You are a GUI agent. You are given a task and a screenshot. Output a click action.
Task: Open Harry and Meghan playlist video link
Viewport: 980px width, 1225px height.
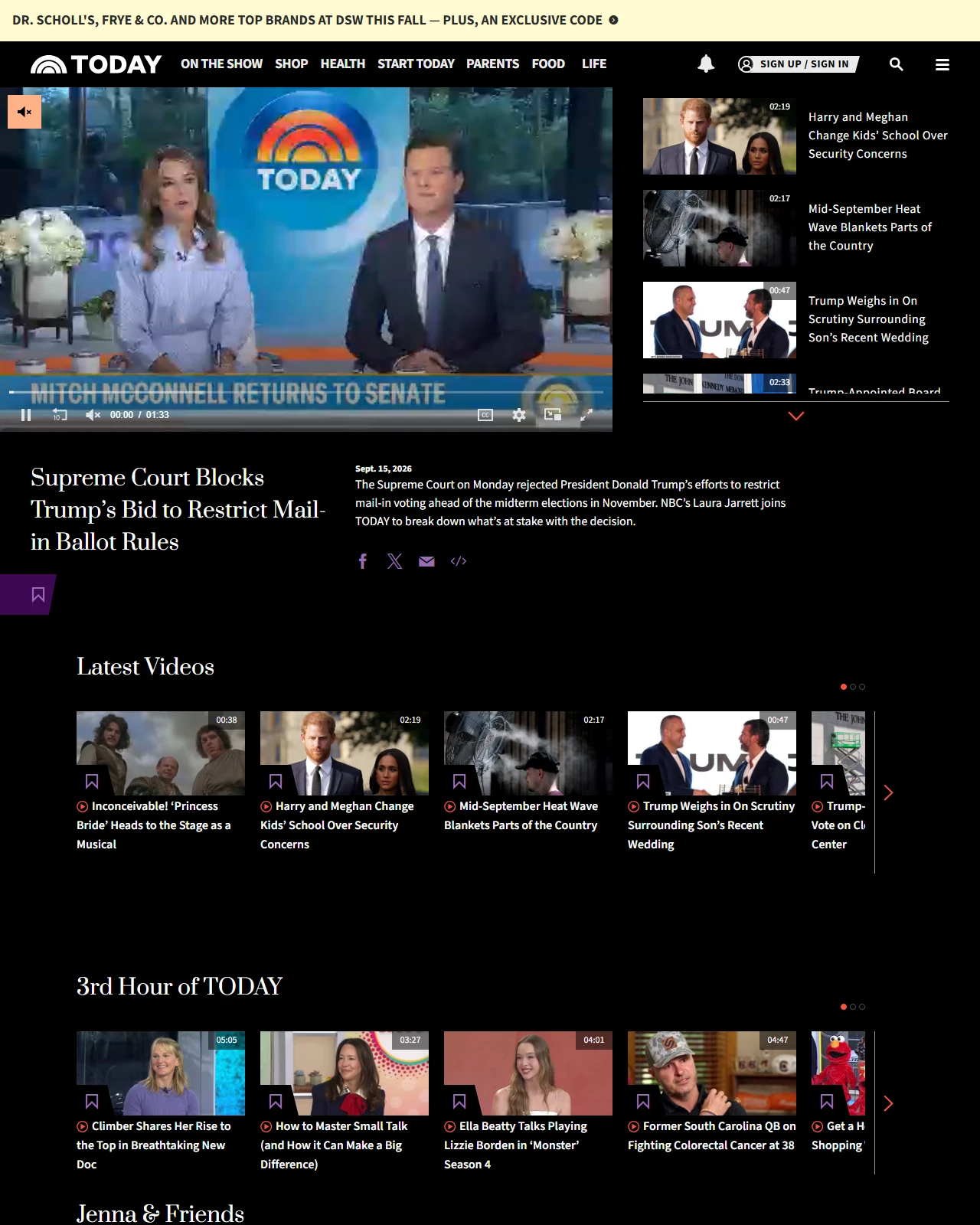(x=878, y=136)
